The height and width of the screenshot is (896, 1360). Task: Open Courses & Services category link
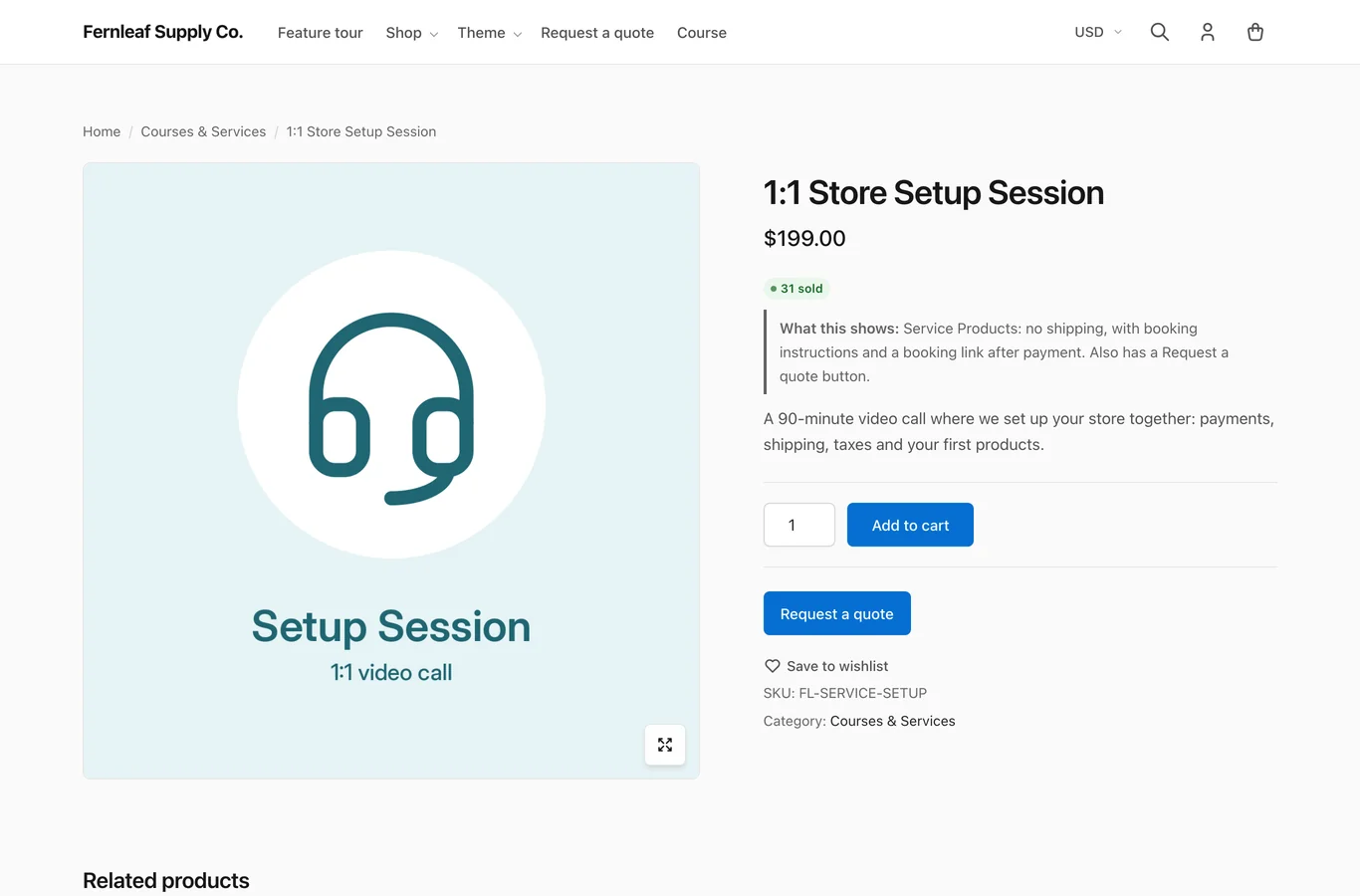pos(892,721)
